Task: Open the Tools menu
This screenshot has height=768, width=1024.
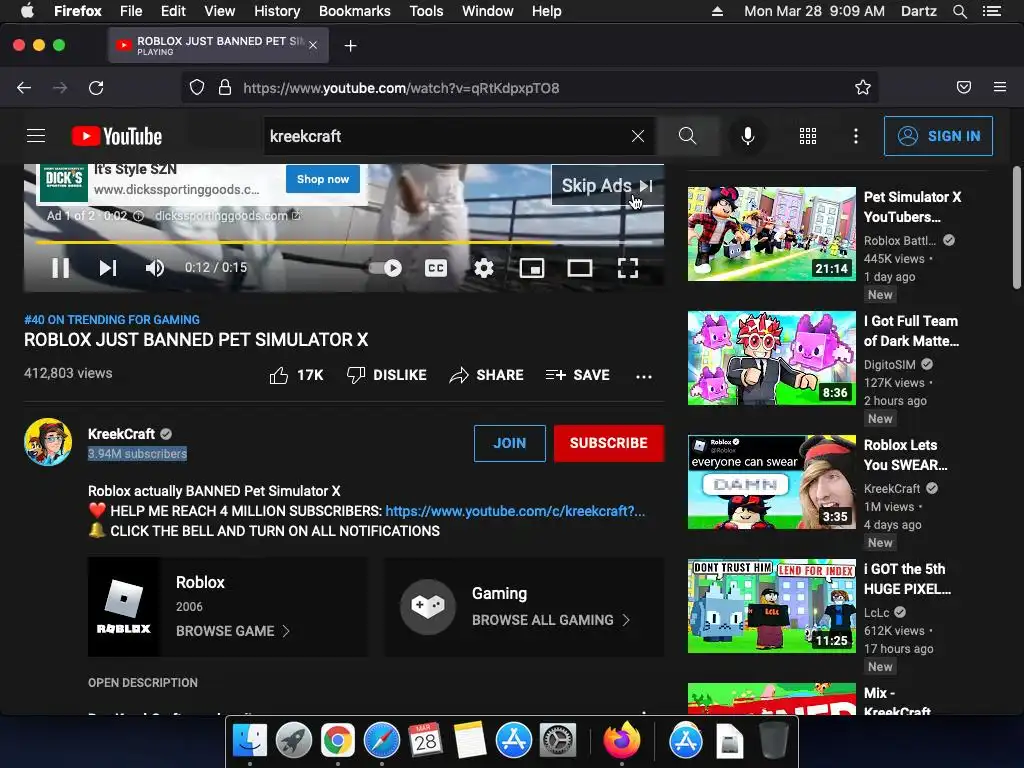Action: 426,11
